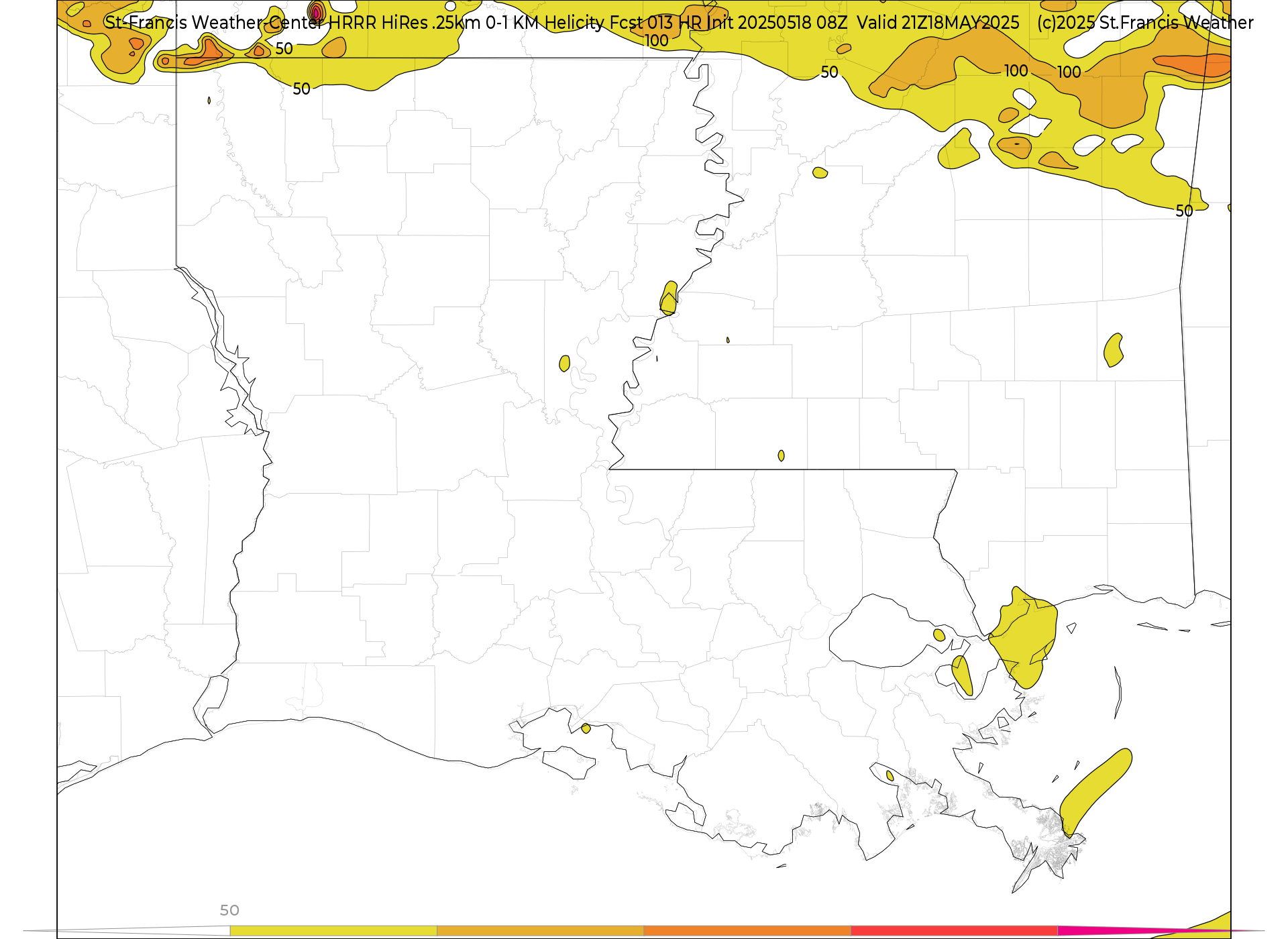Click the "(c)2025 St.Francis Weather" copyright text
This screenshot has height=939, width=1288.
[x=1145, y=23]
